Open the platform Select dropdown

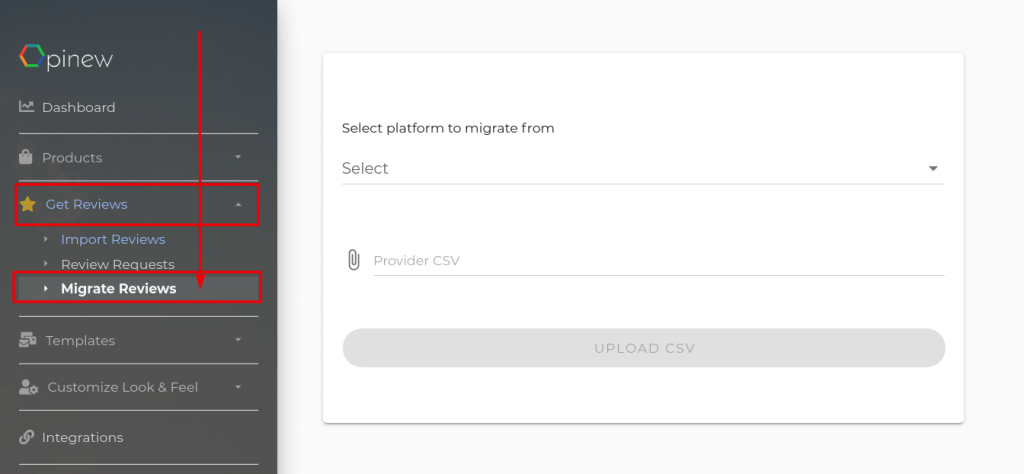[x=643, y=168]
